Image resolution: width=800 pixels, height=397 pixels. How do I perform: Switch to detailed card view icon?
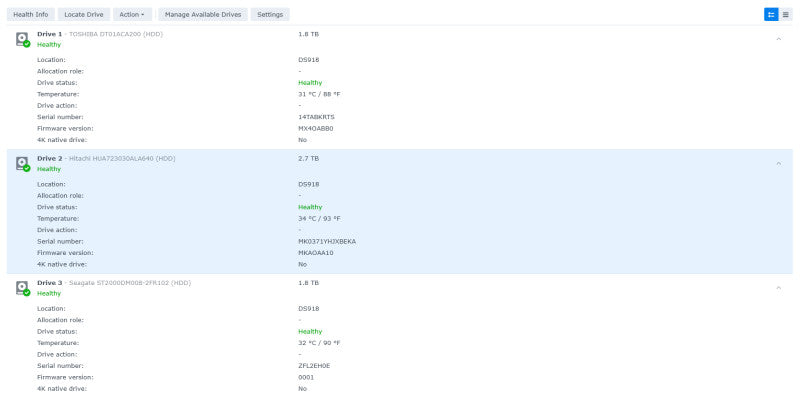[771, 14]
